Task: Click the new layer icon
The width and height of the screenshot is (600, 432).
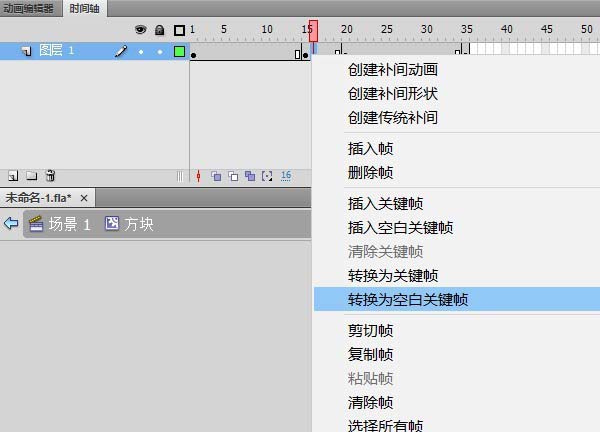Action: point(13,176)
